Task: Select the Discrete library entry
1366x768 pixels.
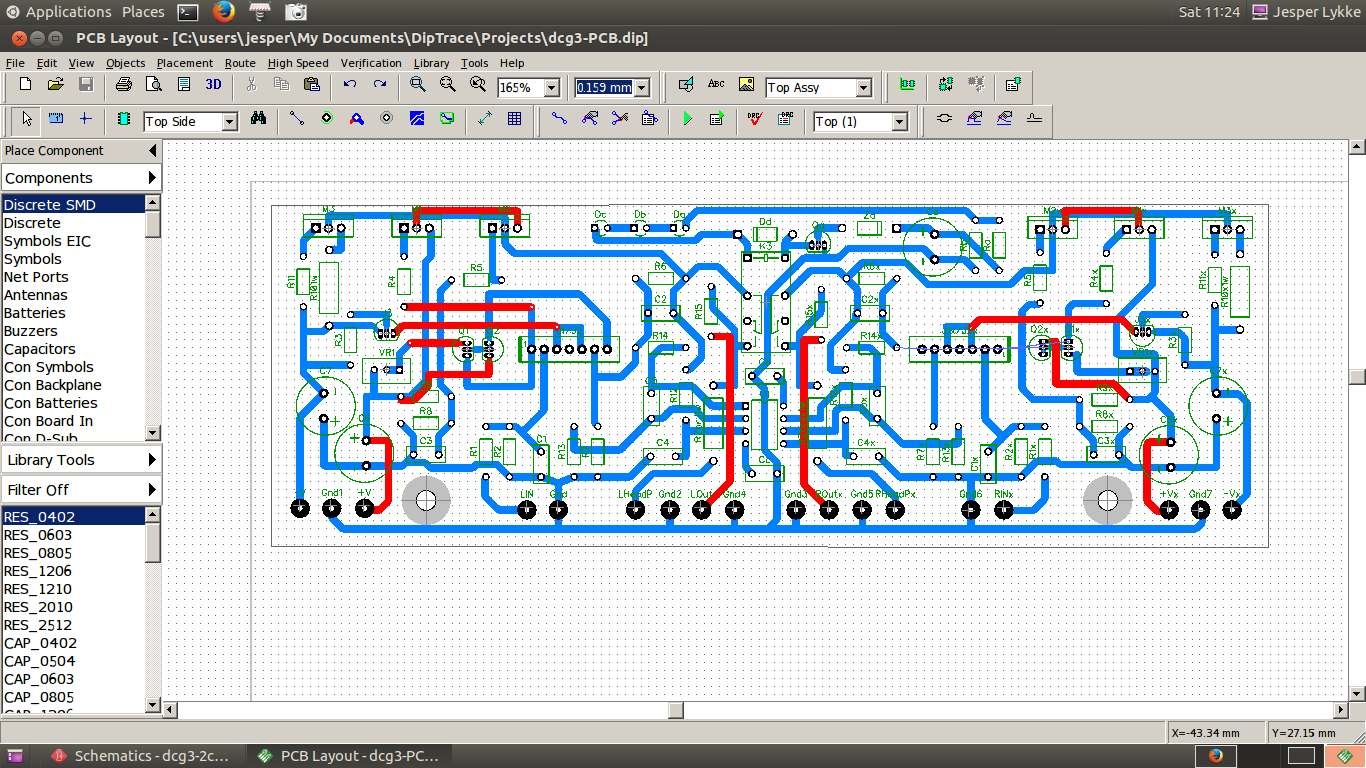Action: pyautogui.click(x=73, y=223)
